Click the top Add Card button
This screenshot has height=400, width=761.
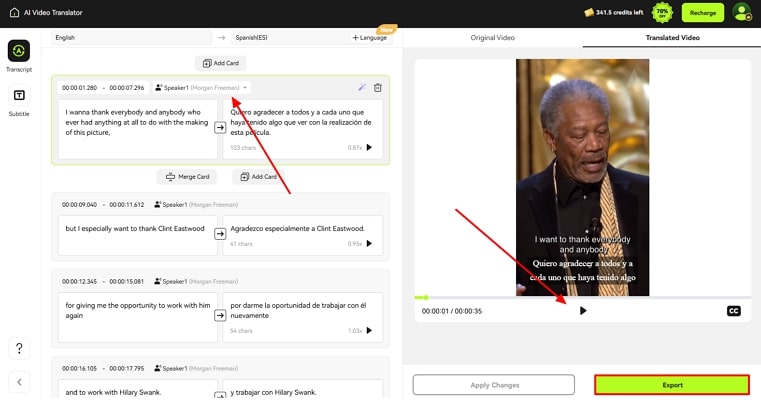coord(220,63)
